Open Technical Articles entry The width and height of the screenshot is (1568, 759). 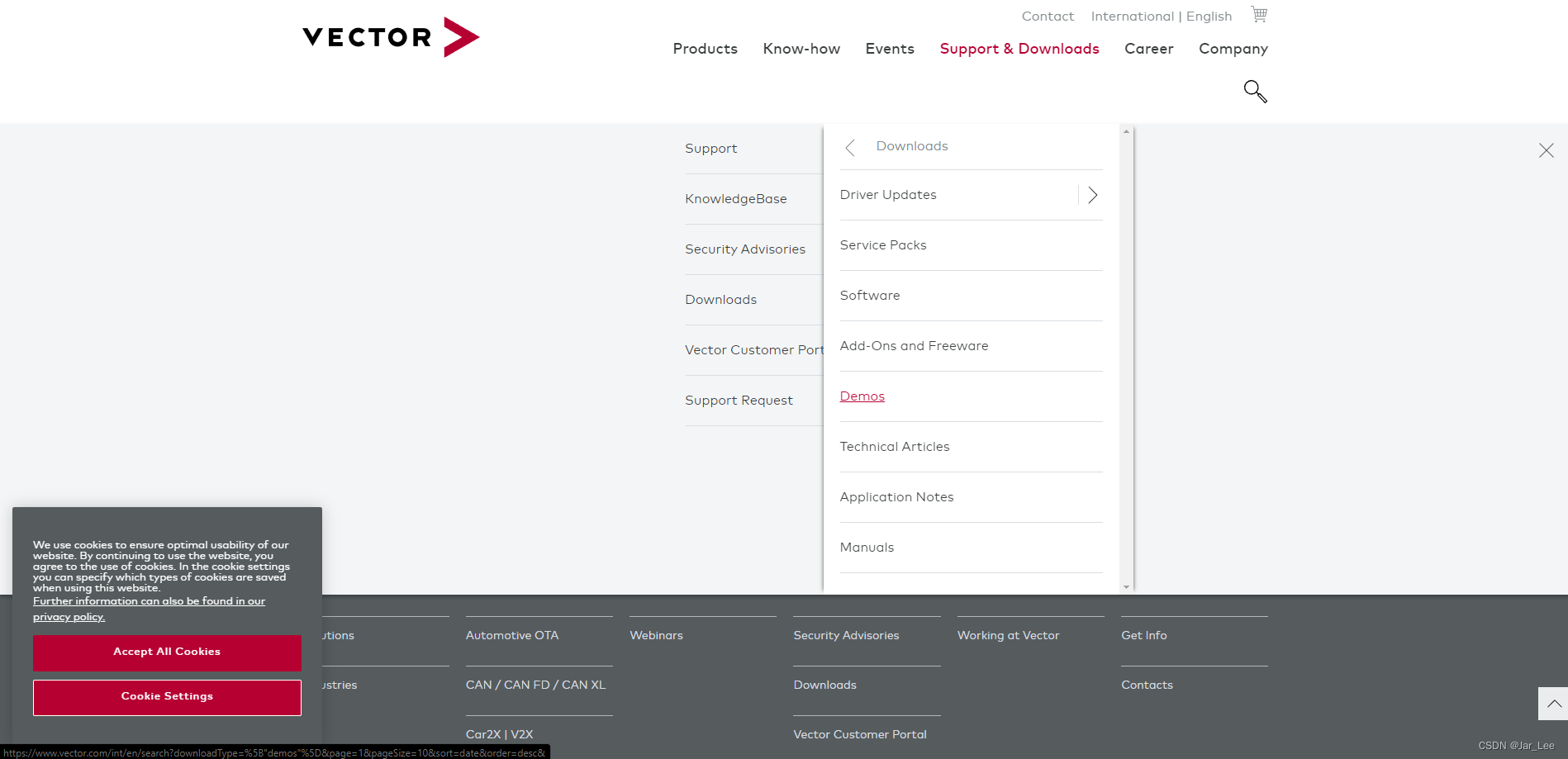pos(895,447)
